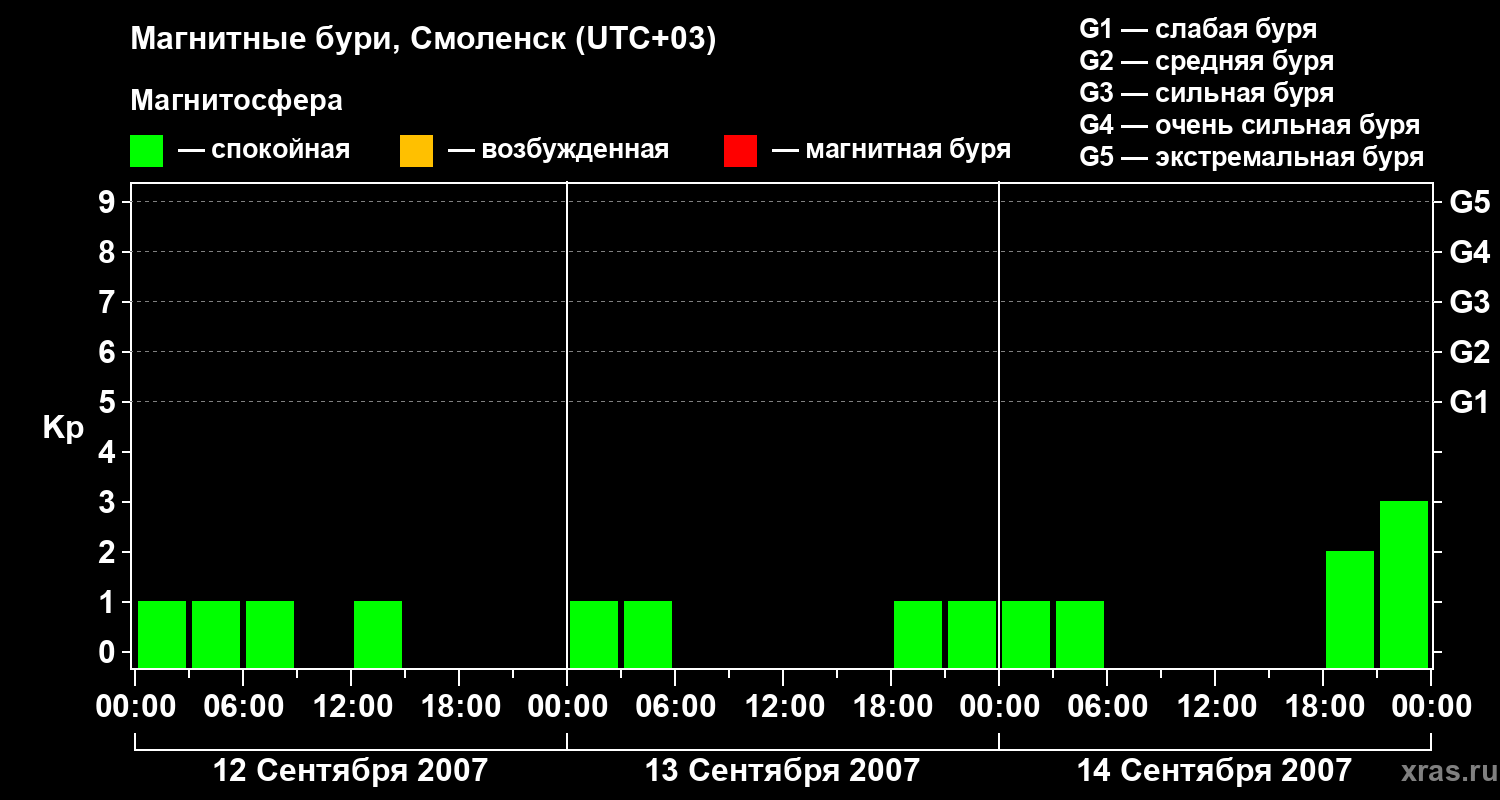Select the title 'Магнитные бури, Смоленск (UTC+03)'
The image size is (1500, 800).
coord(424,40)
